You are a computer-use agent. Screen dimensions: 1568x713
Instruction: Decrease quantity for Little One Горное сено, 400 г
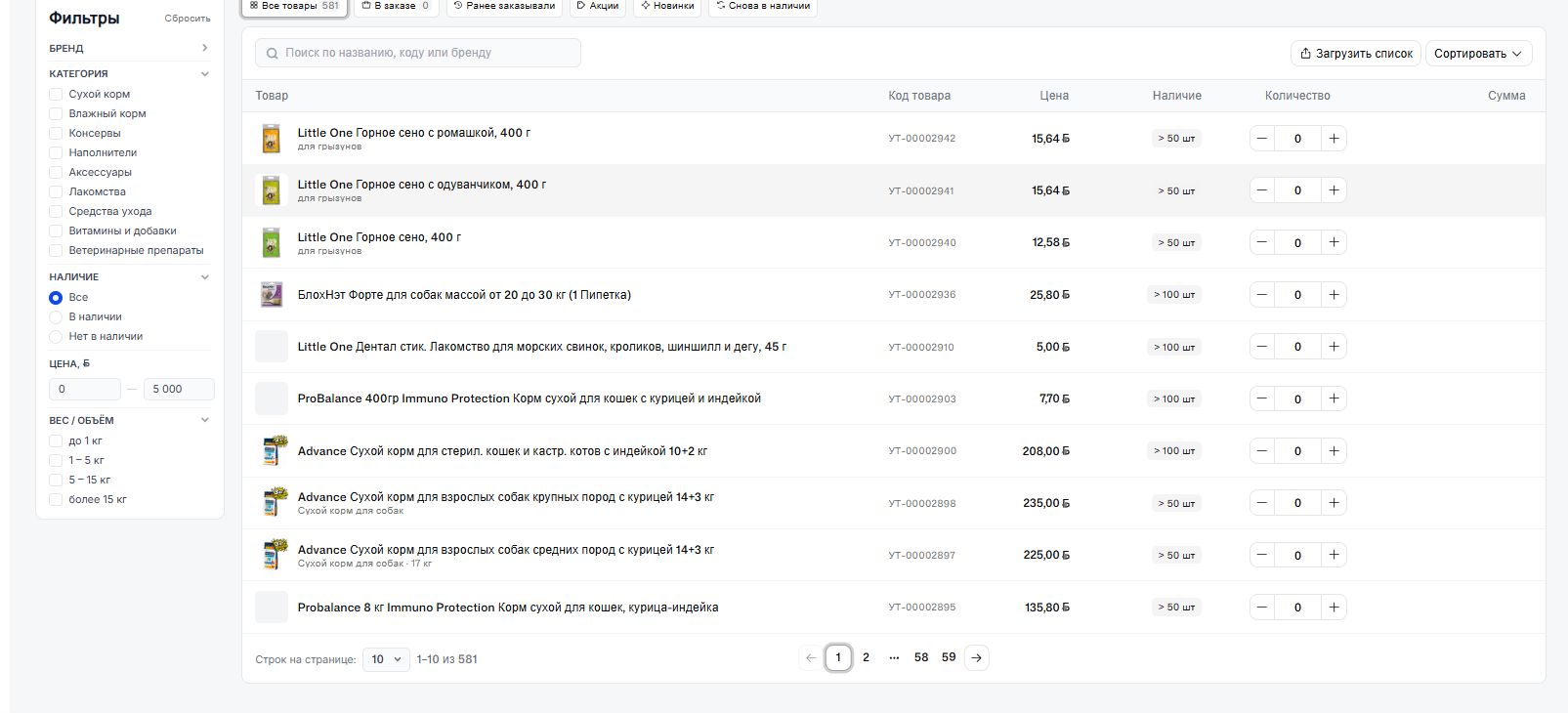[x=1262, y=242]
